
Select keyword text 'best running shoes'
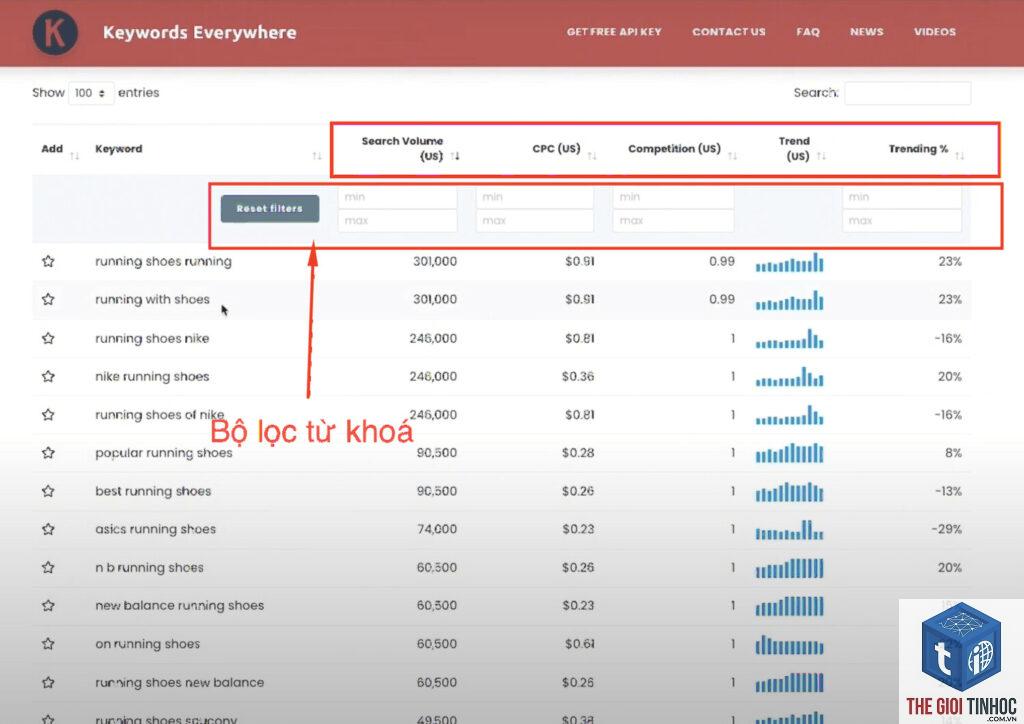(x=153, y=491)
